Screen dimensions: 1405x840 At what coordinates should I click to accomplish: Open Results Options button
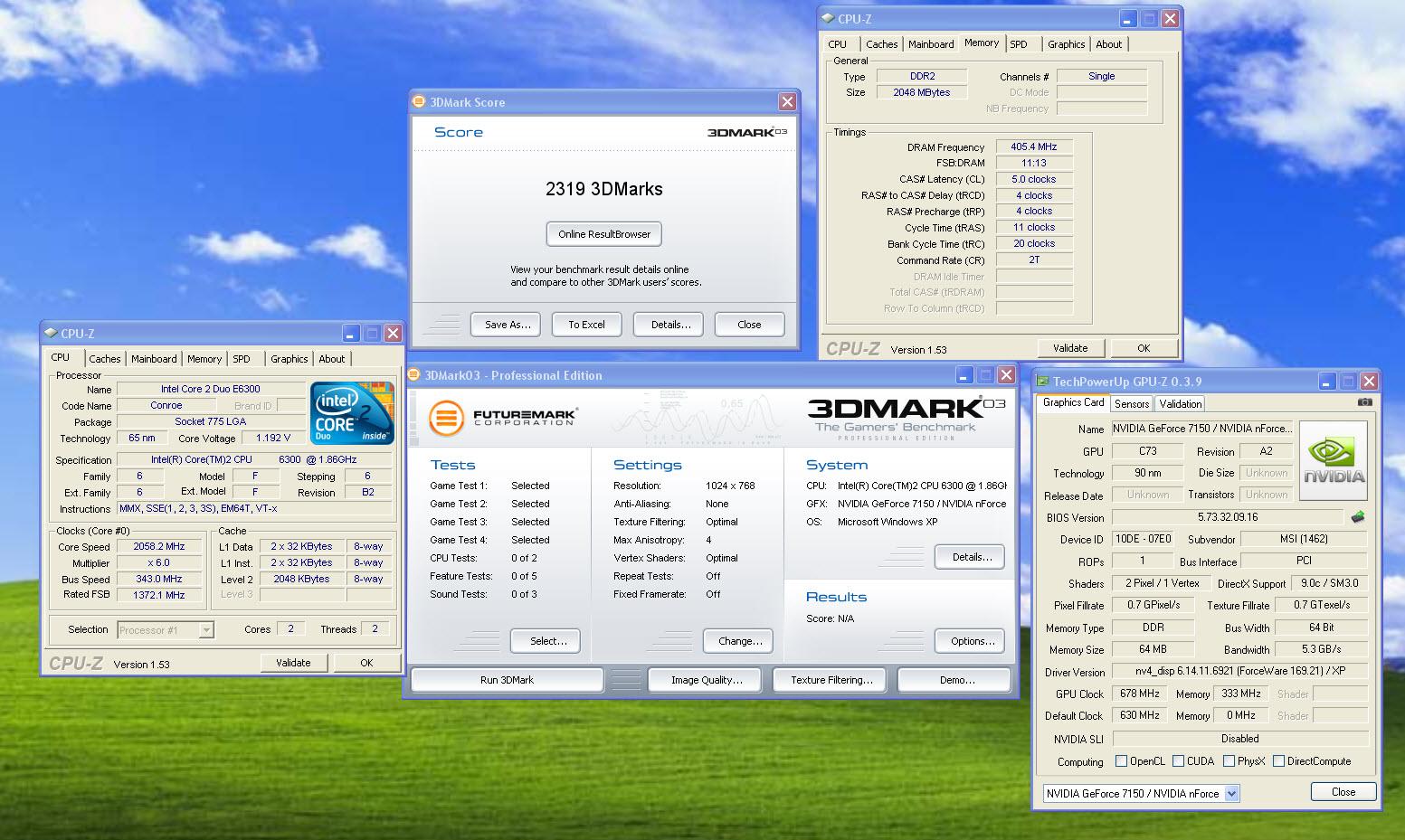pos(970,641)
